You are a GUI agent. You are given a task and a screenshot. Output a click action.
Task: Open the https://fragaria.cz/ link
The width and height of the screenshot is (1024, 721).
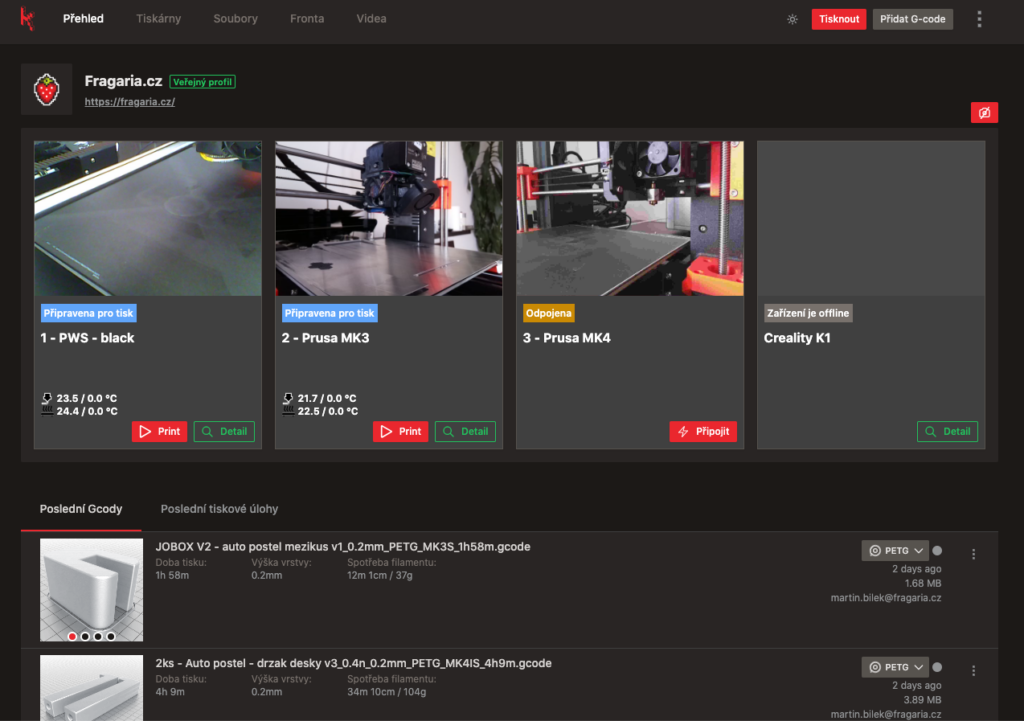(x=130, y=102)
